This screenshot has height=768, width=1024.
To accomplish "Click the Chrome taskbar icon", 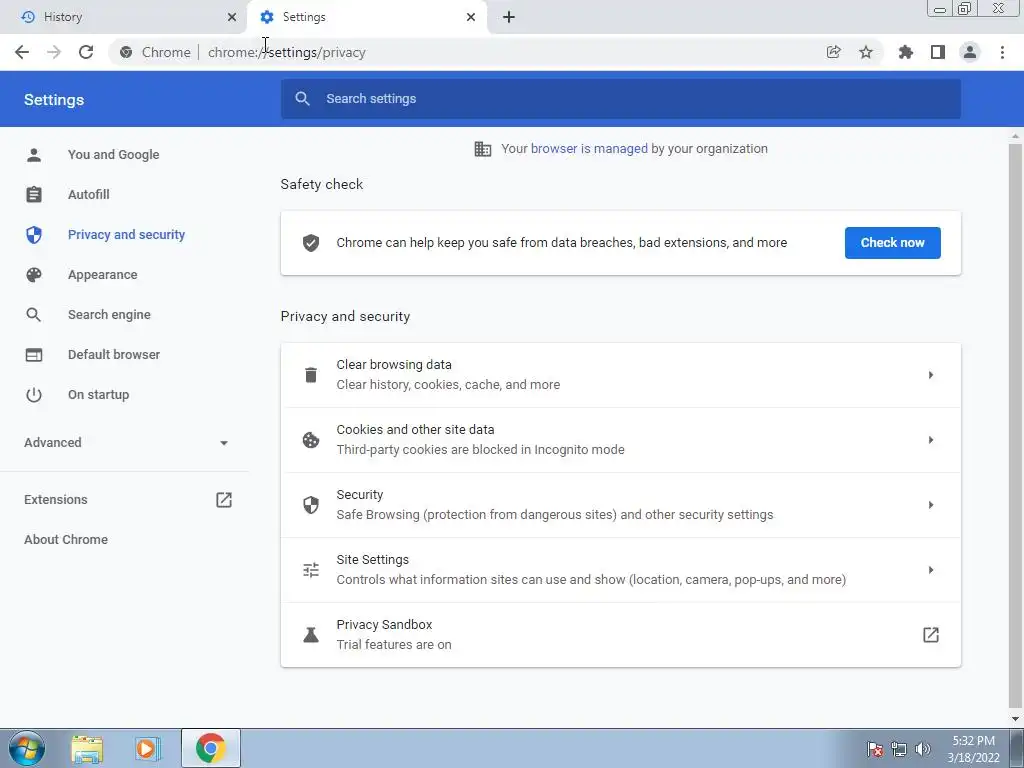I will pos(210,748).
